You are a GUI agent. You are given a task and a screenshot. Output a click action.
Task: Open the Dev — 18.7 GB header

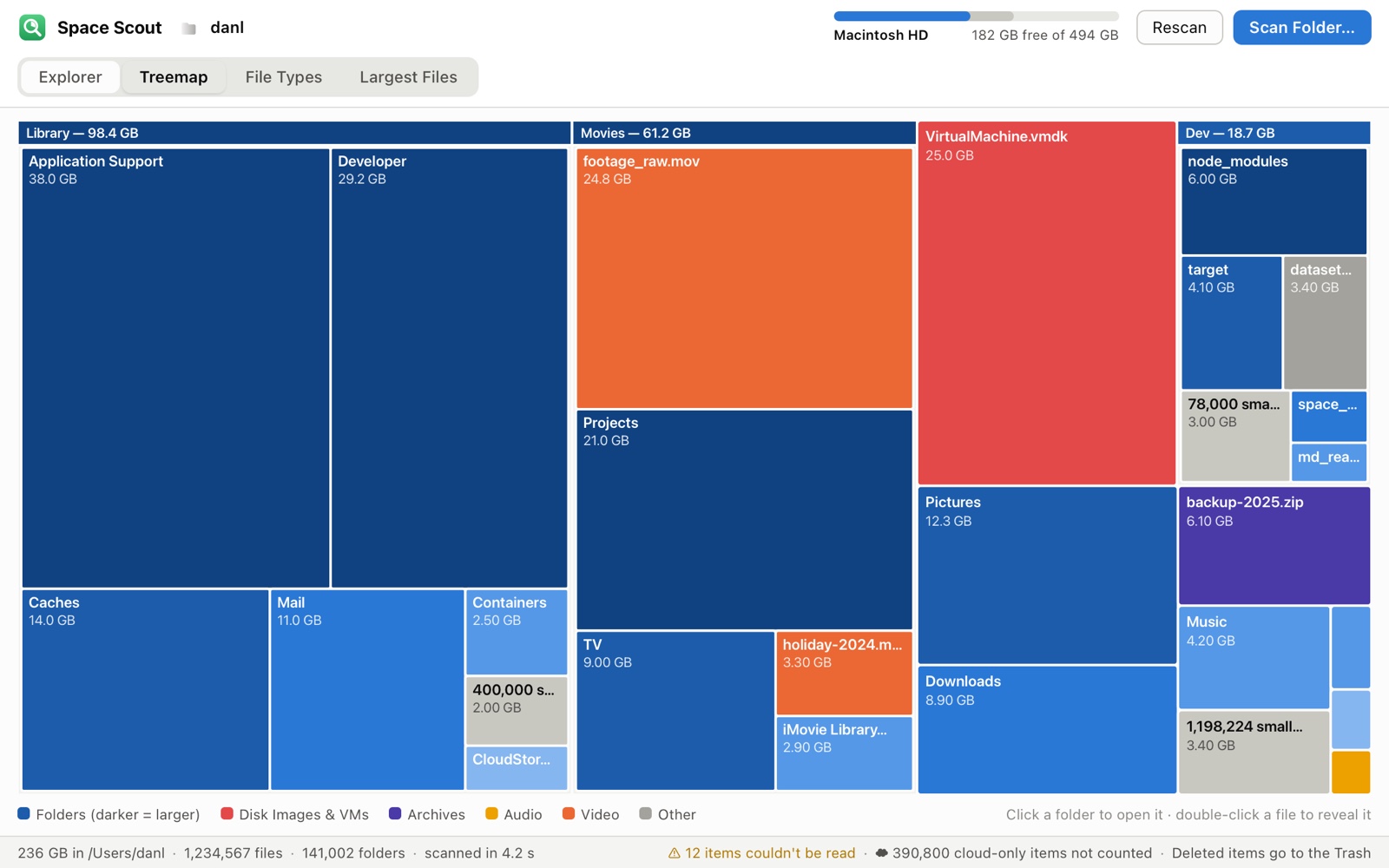pyautogui.click(x=1274, y=133)
